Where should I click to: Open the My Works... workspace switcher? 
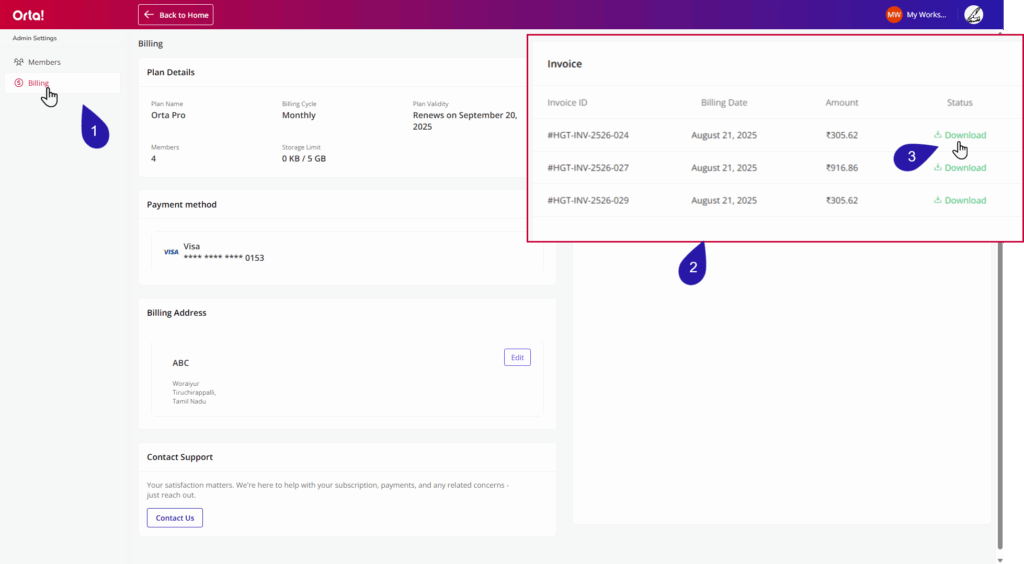click(x=925, y=15)
